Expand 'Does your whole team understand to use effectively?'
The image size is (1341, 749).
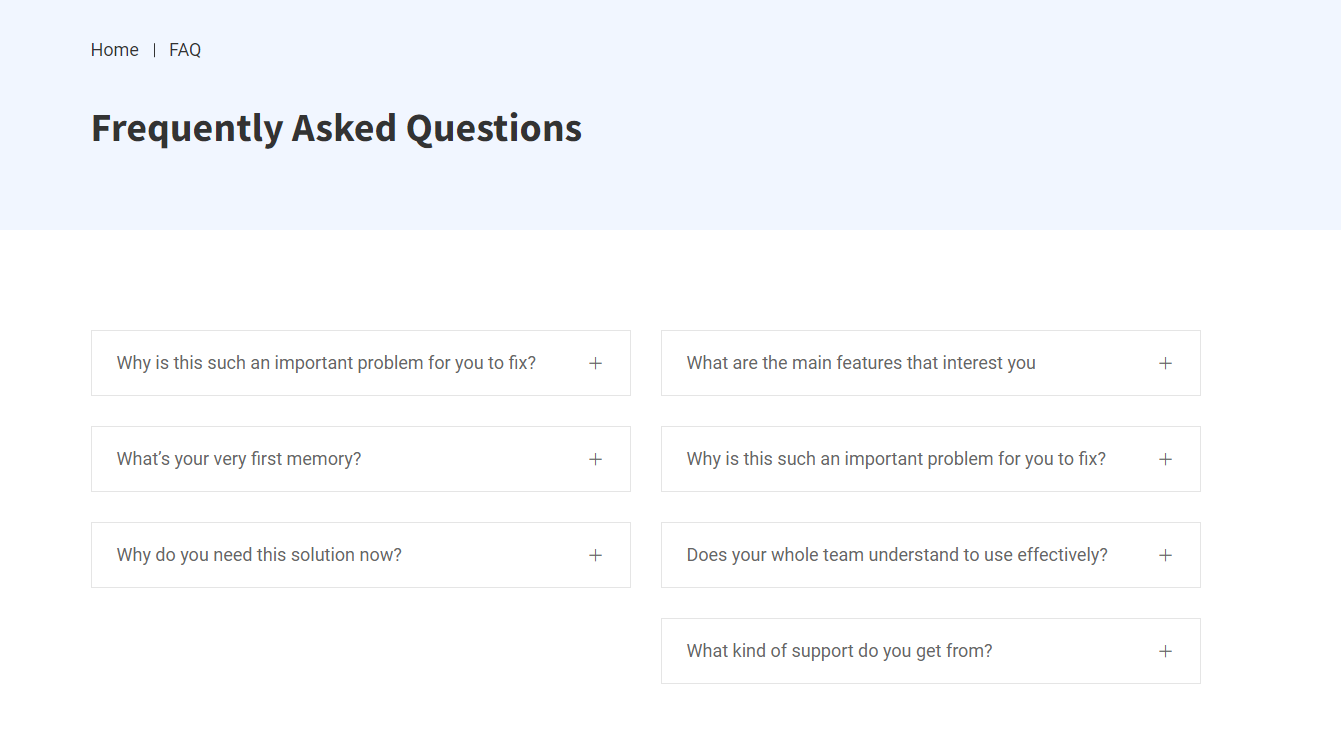pyautogui.click(x=897, y=555)
